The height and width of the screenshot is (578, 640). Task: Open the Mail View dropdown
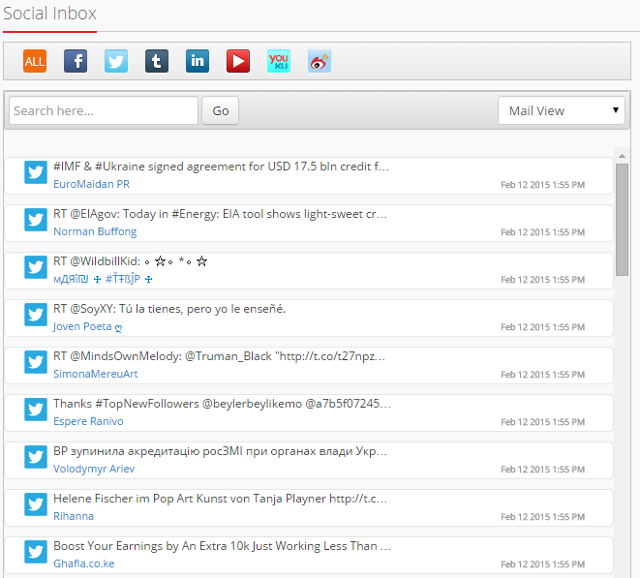[561, 111]
